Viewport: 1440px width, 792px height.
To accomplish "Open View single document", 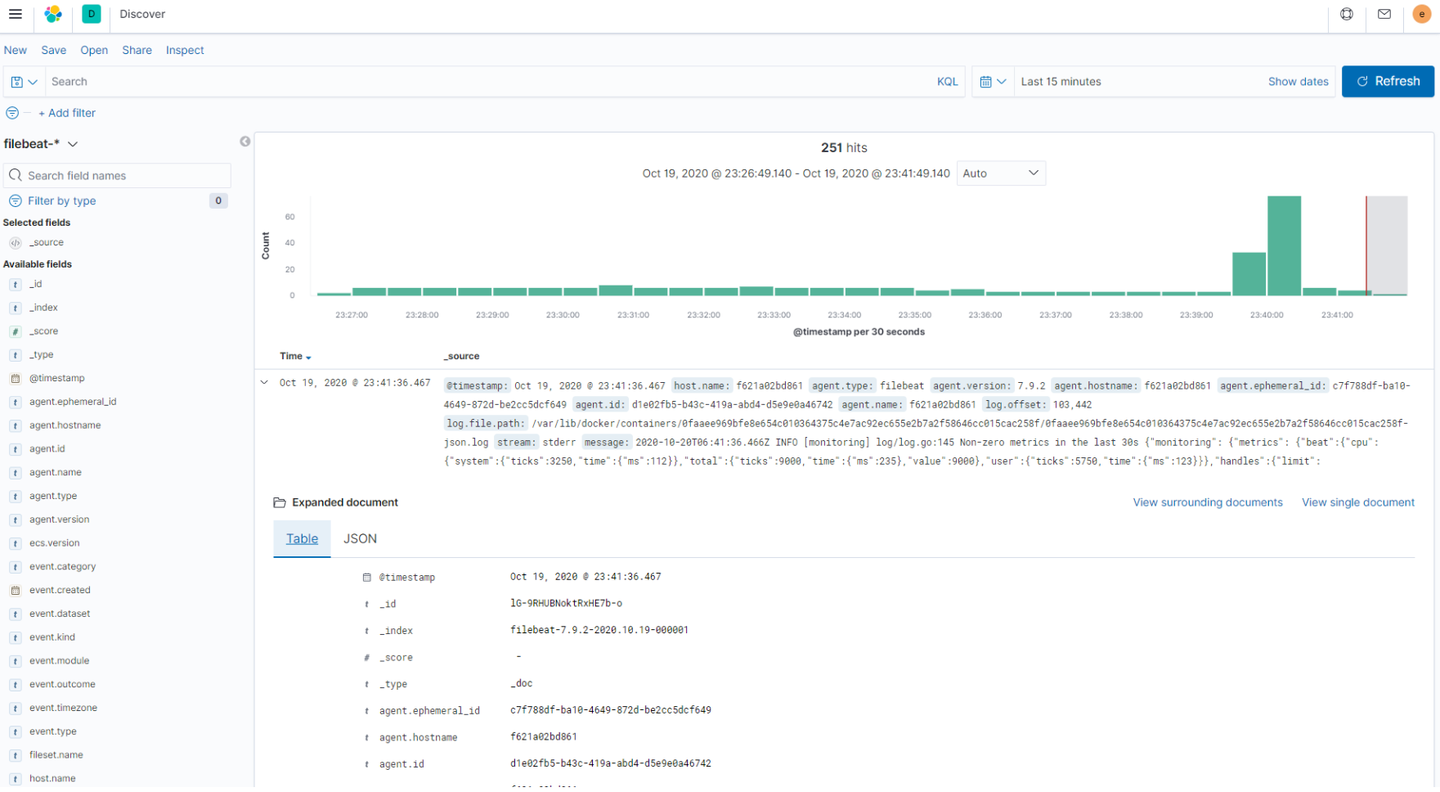I will click(1358, 503).
